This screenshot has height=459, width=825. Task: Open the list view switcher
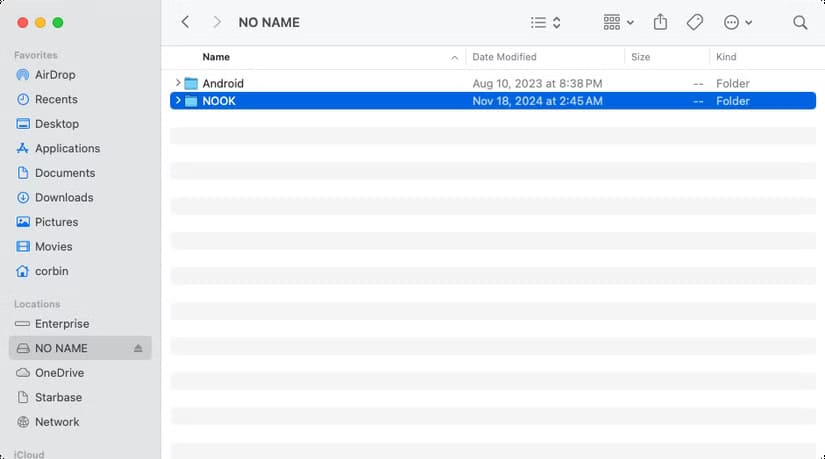point(546,23)
